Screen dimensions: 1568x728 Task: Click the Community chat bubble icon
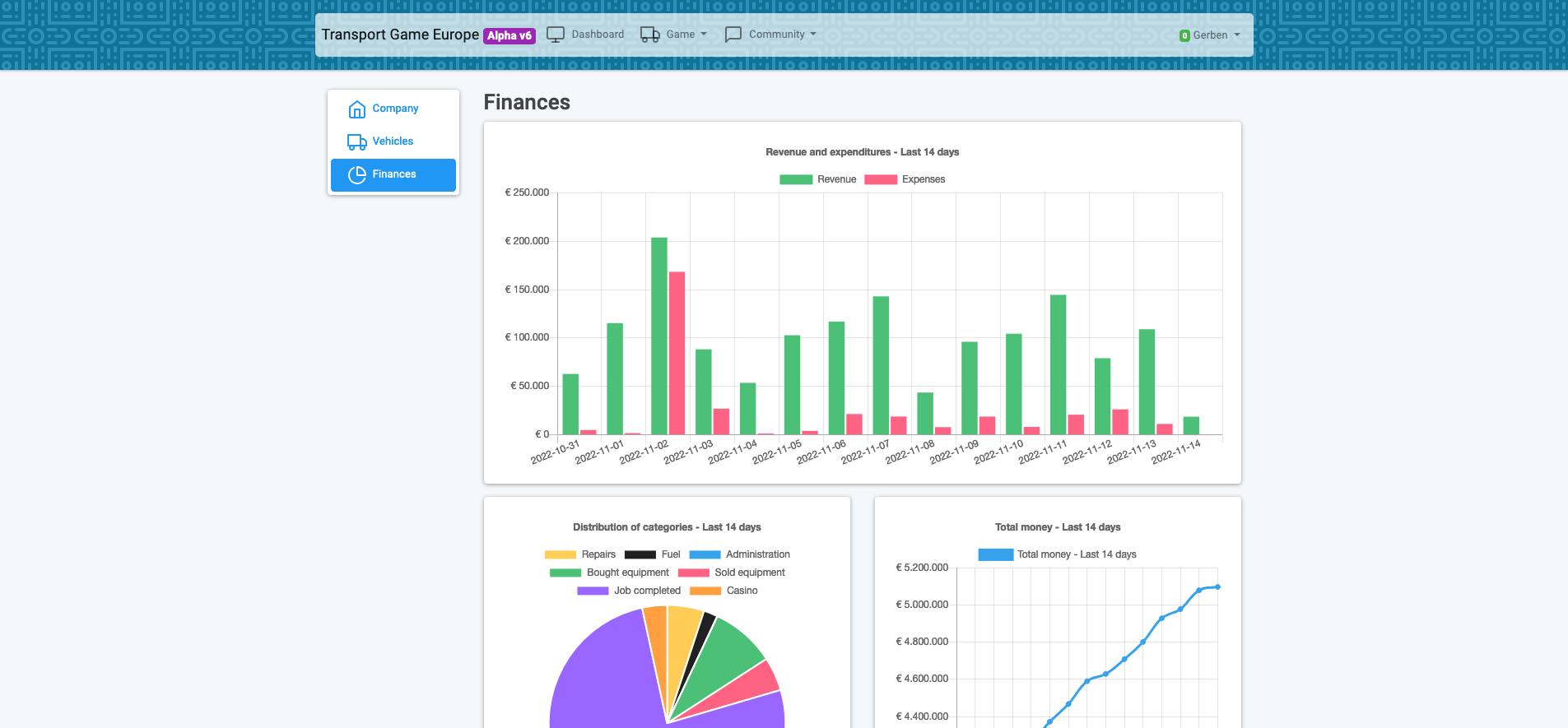click(x=733, y=35)
